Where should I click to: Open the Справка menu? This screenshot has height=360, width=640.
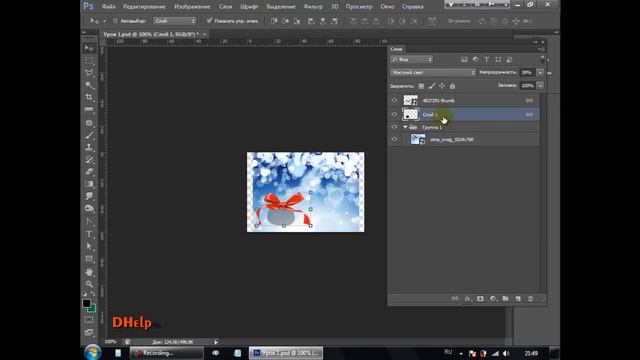(412, 7)
